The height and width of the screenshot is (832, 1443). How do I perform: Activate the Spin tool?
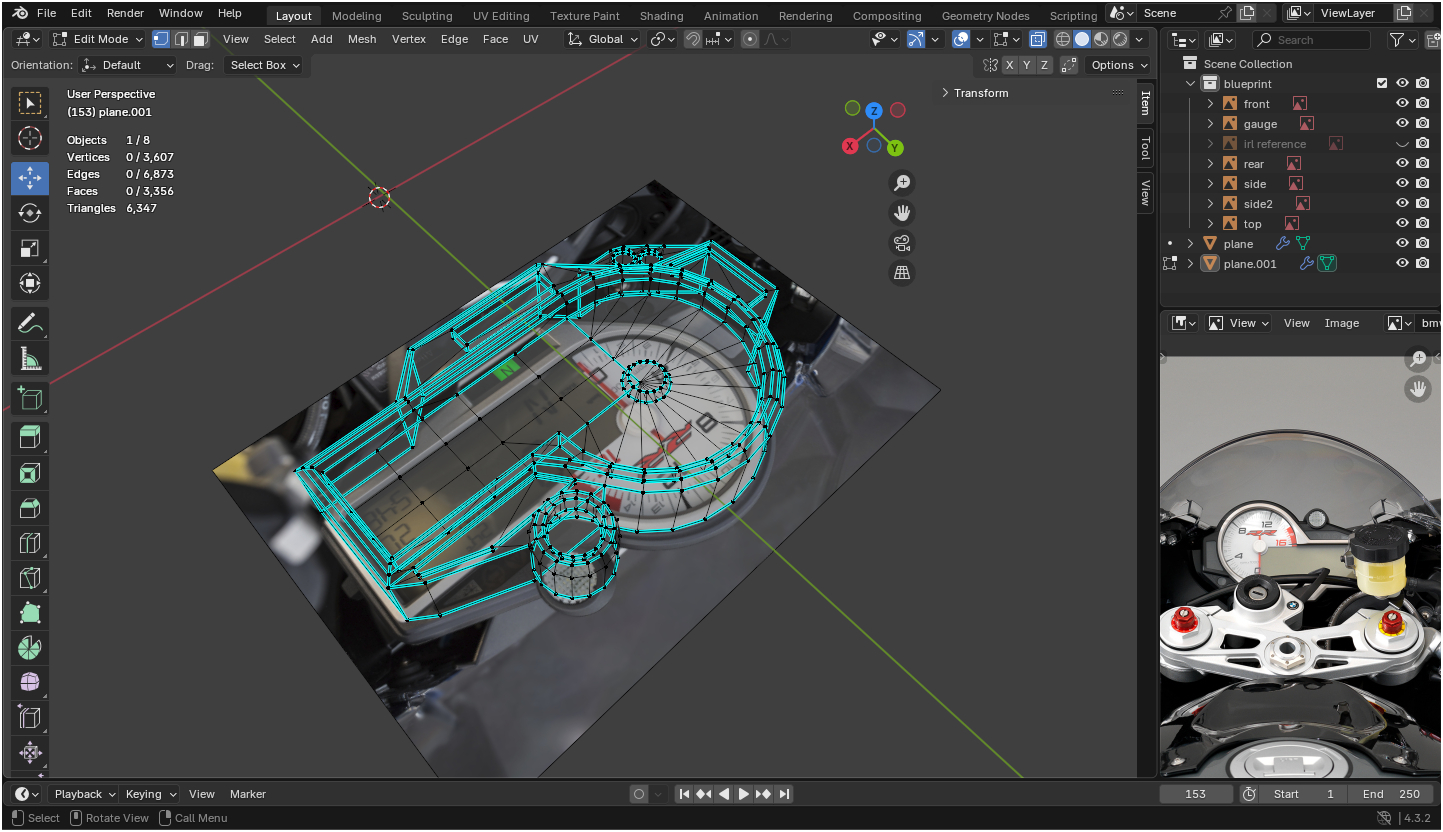pyautogui.click(x=30, y=648)
